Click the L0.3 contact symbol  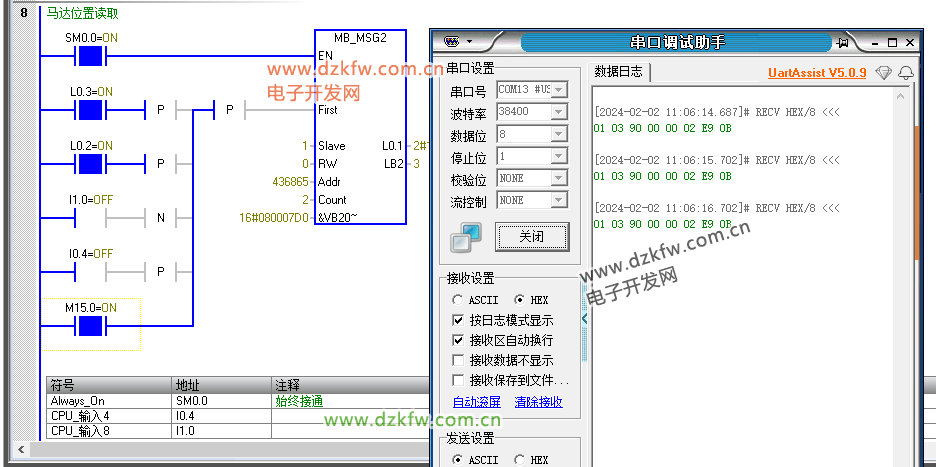(x=91, y=109)
